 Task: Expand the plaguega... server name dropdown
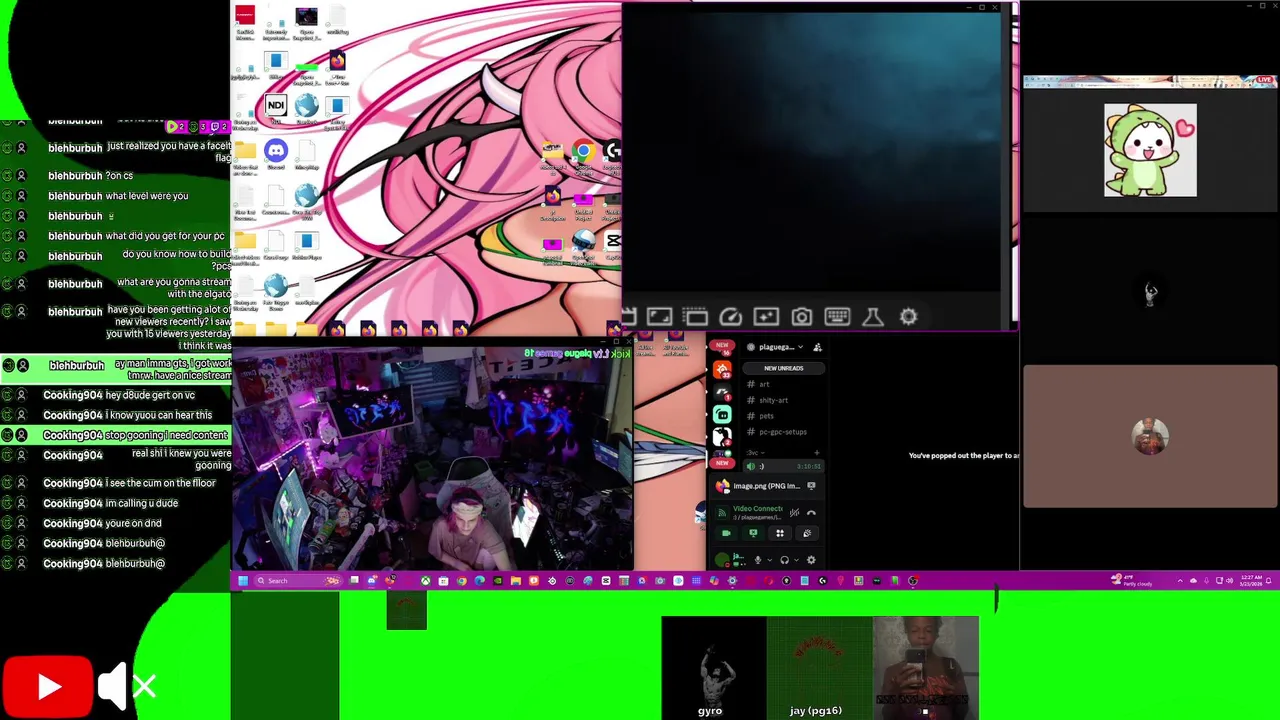pos(782,347)
